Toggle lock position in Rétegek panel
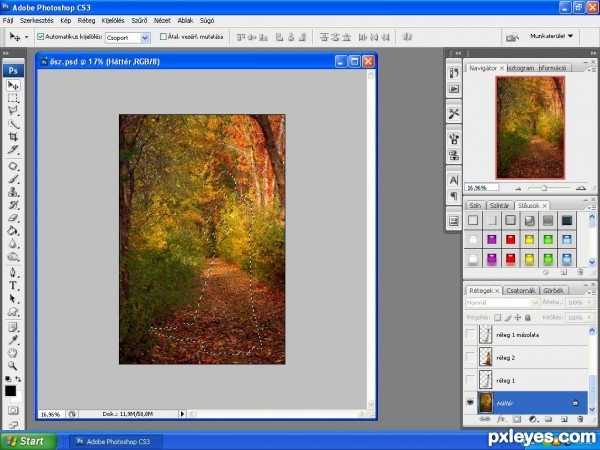The image size is (600, 450). [x=518, y=317]
